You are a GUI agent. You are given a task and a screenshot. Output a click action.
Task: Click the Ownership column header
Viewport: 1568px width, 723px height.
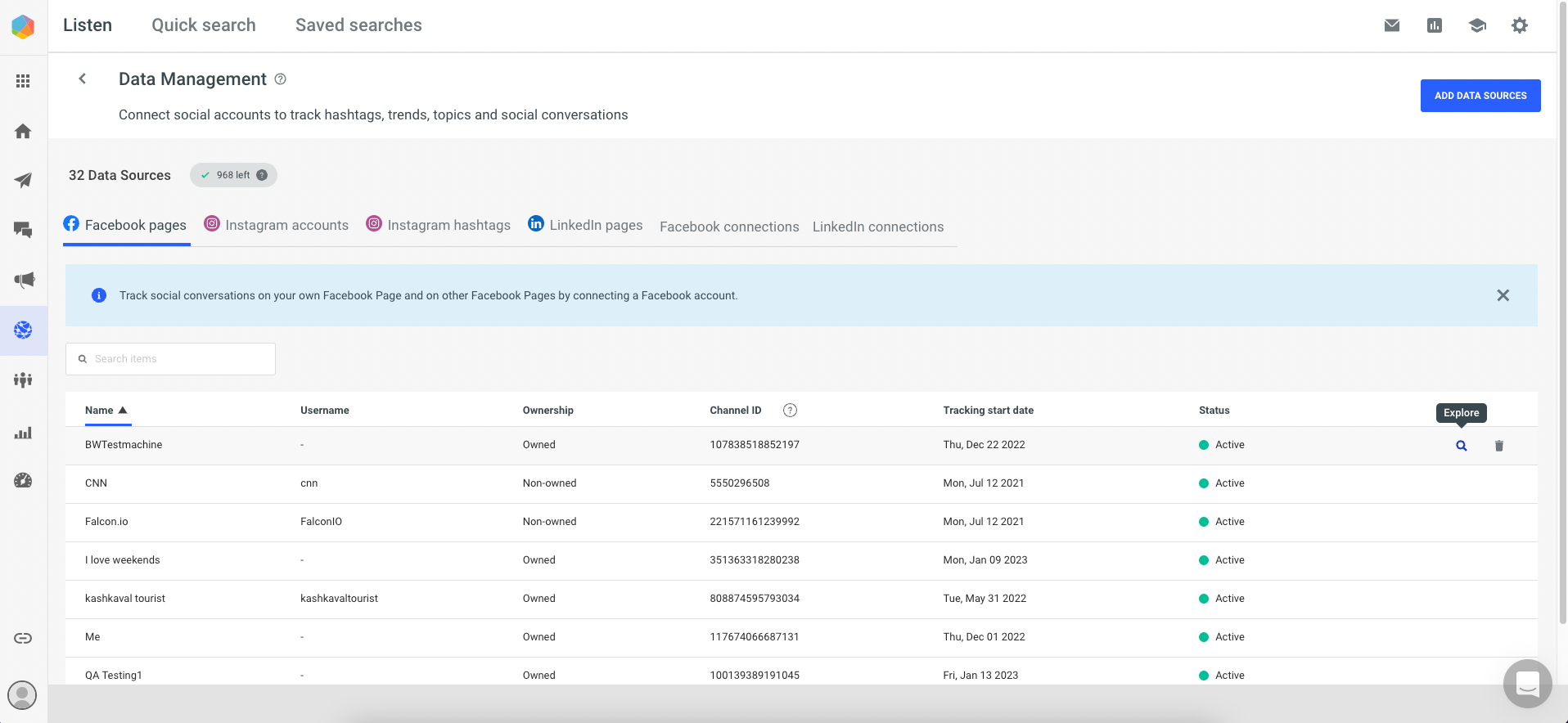548,411
